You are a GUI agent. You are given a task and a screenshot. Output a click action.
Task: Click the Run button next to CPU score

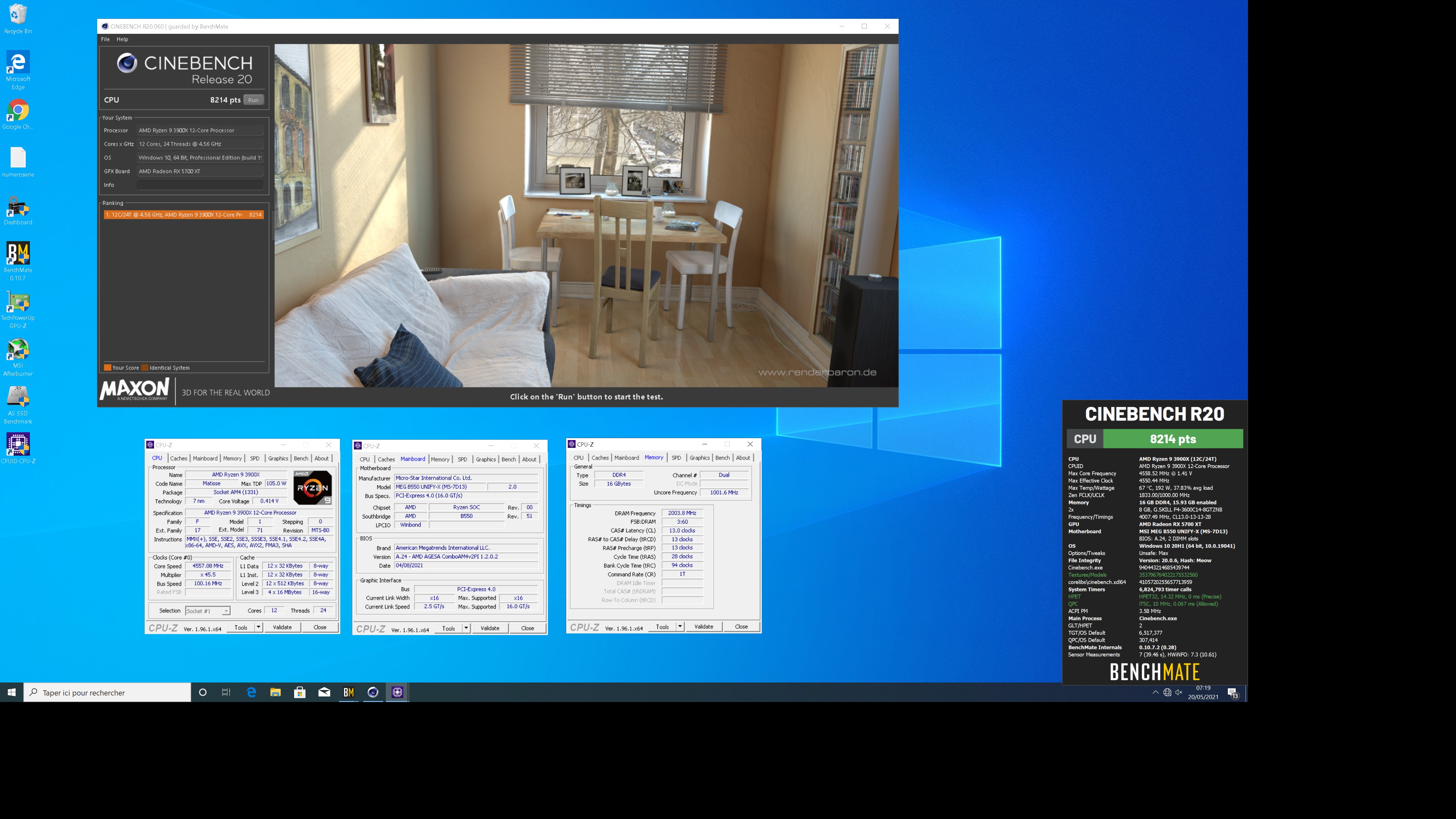click(x=253, y=99)
